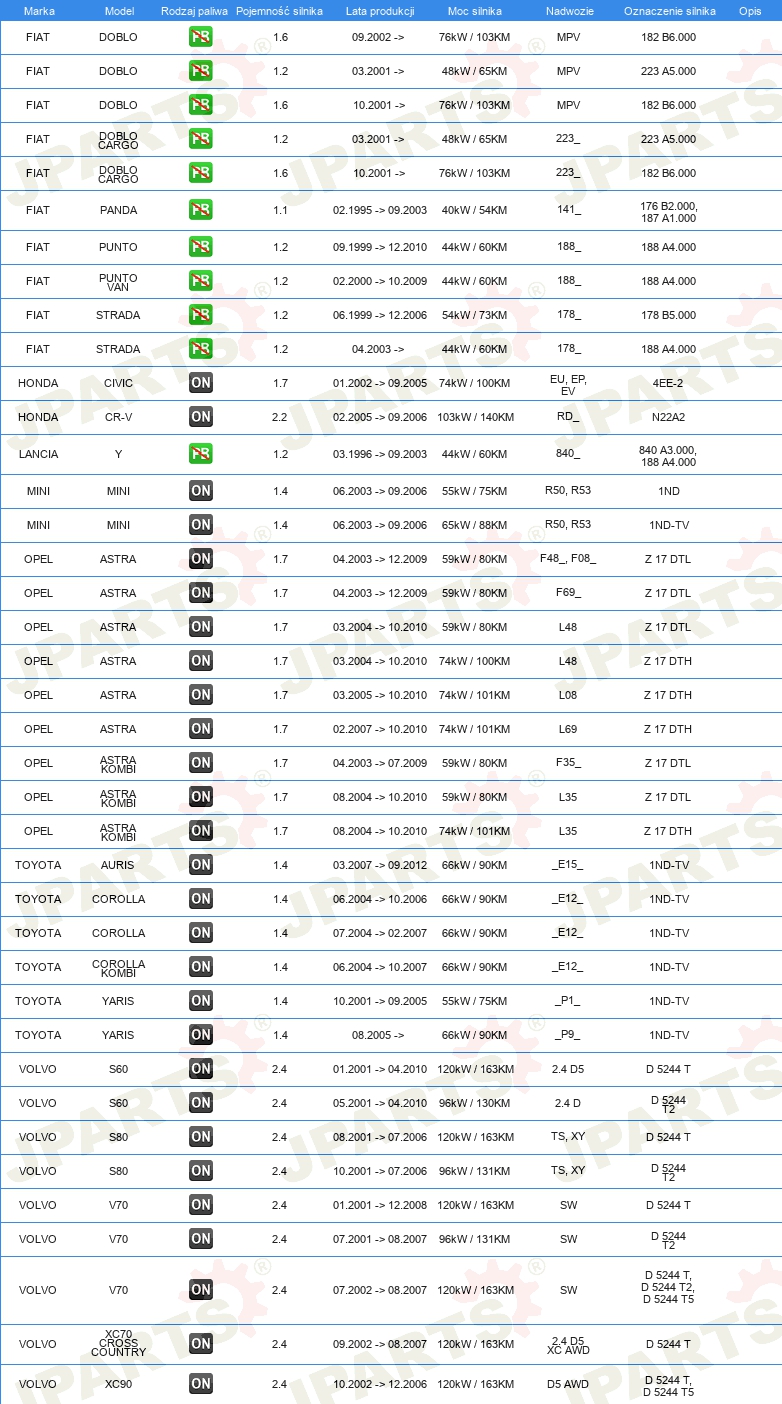Click body code EU, EP, EV
This screenshot has width=782, height=1404.
point(568,385)
